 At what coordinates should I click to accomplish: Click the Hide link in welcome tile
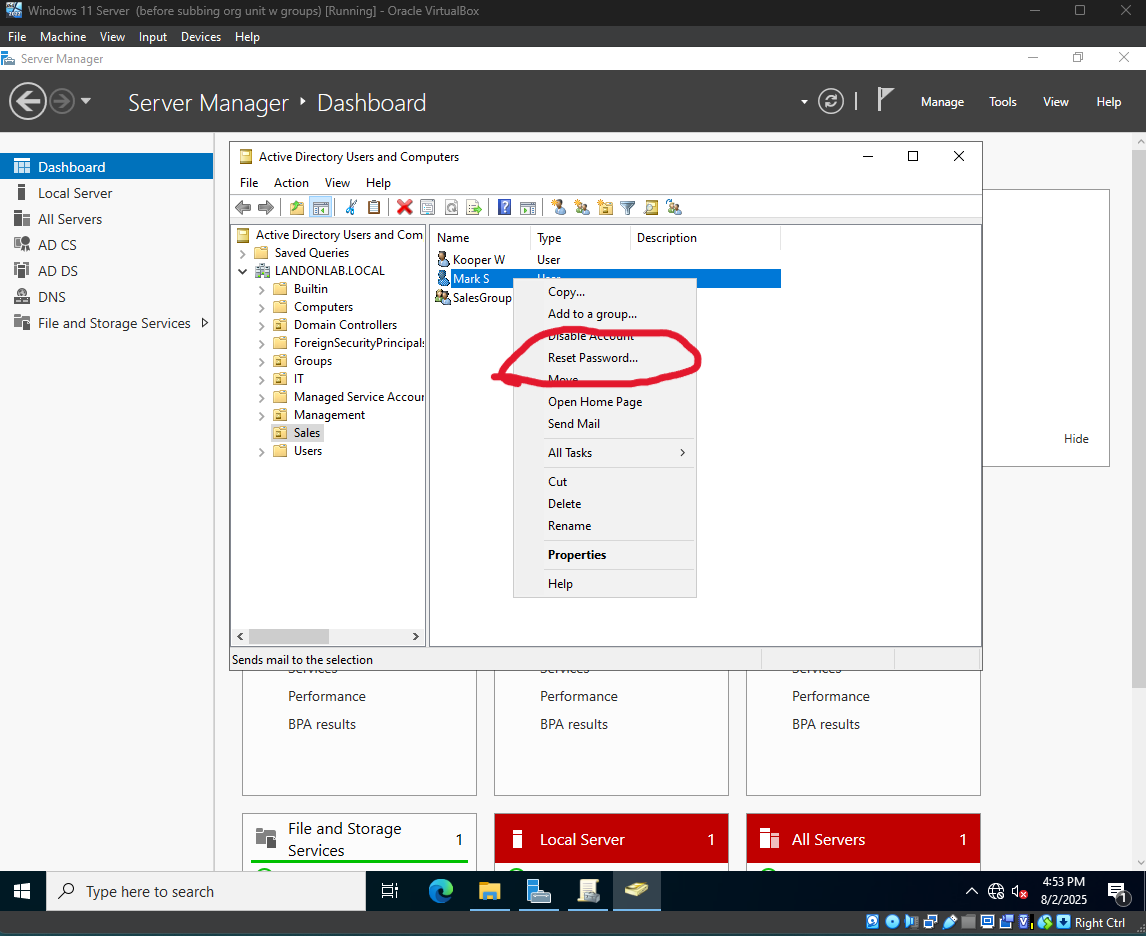[x=1076, y=438]
